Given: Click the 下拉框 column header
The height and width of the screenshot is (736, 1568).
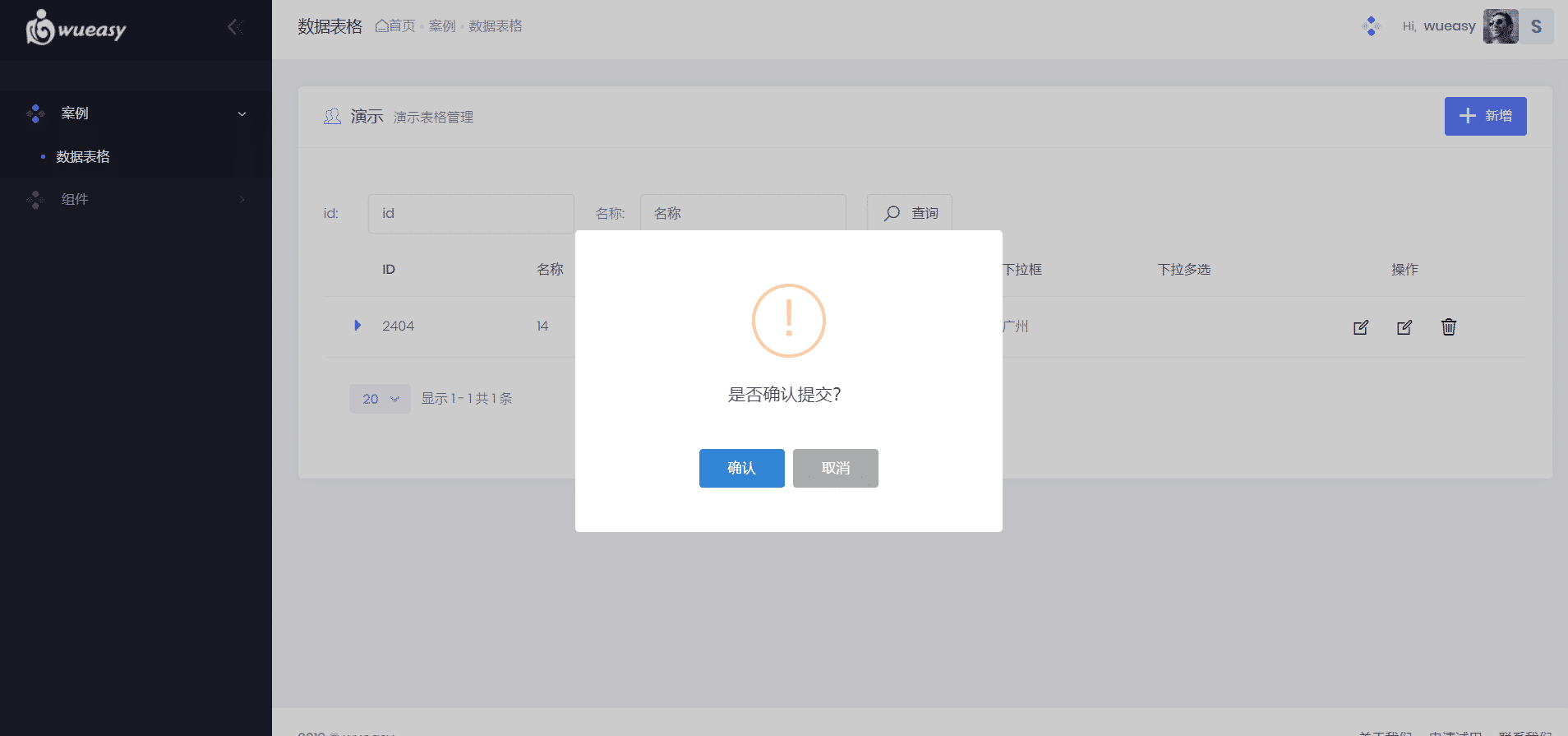Looking at the screenshot, I should 1022,270.
